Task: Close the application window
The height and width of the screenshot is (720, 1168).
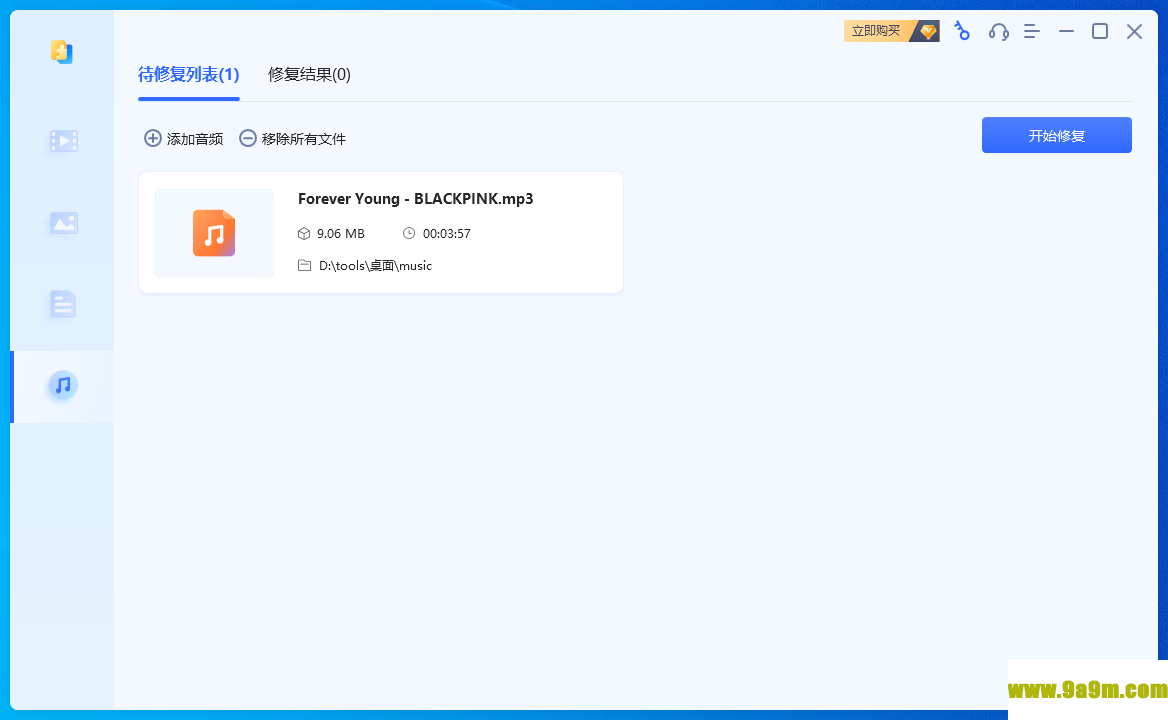Action: coord(1134,31)
